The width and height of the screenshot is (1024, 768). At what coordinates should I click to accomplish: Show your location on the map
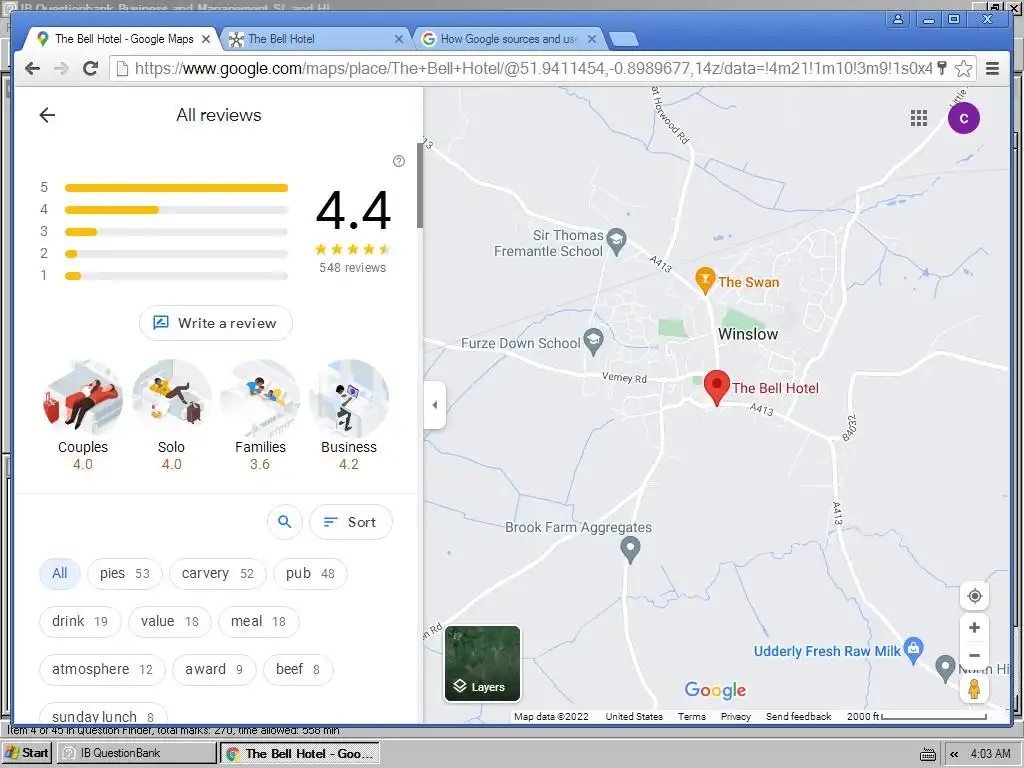974,596
